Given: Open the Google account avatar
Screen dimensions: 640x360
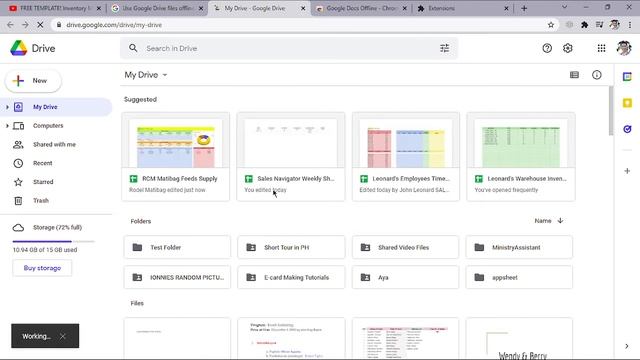Looking at the screenshot, I should click(x=624, y=48).
